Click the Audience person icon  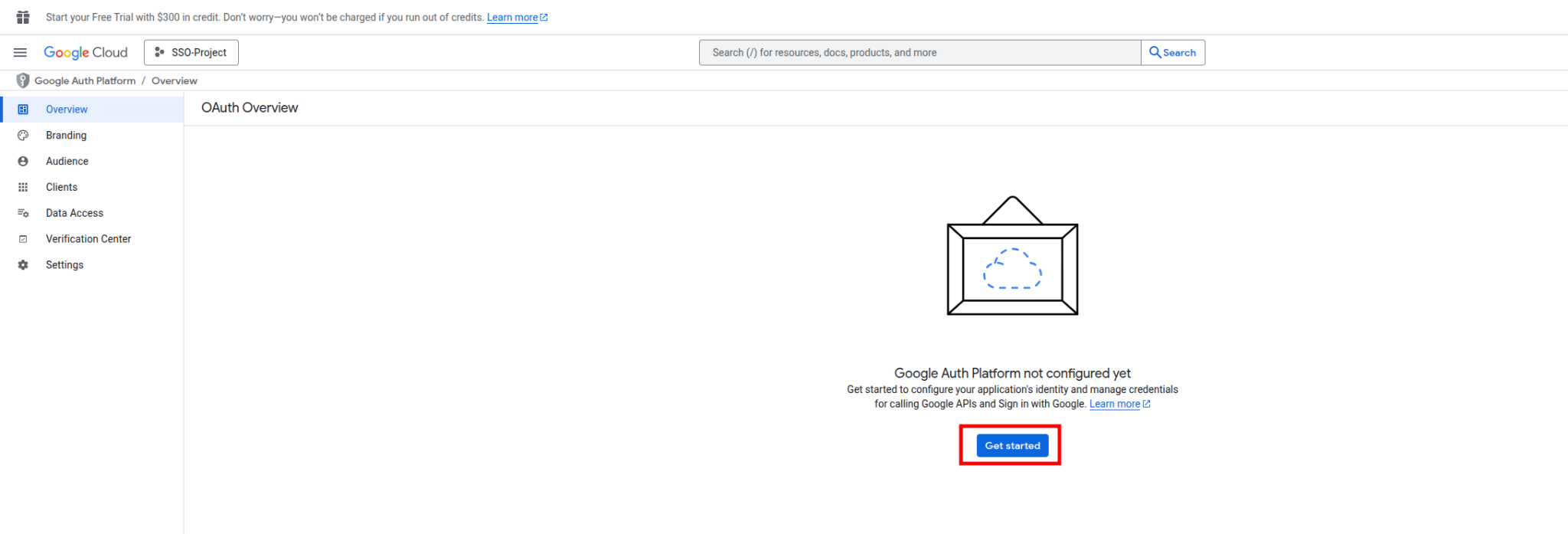coord(23,162)
